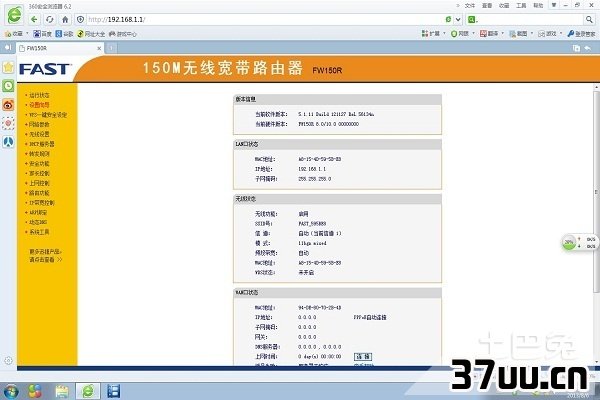Open 动态DNS in the router menu
Image resolution: width=600 pixels, height=400 pixels.
[38, 222]
